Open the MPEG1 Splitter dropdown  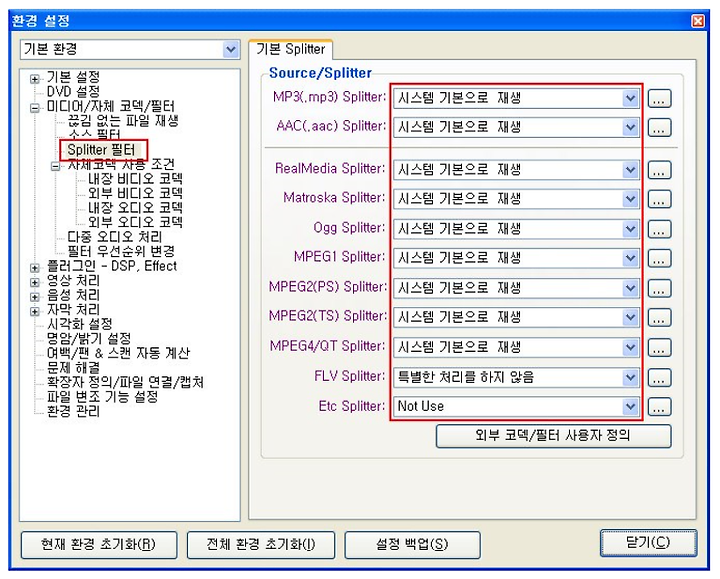coord(516,258)
